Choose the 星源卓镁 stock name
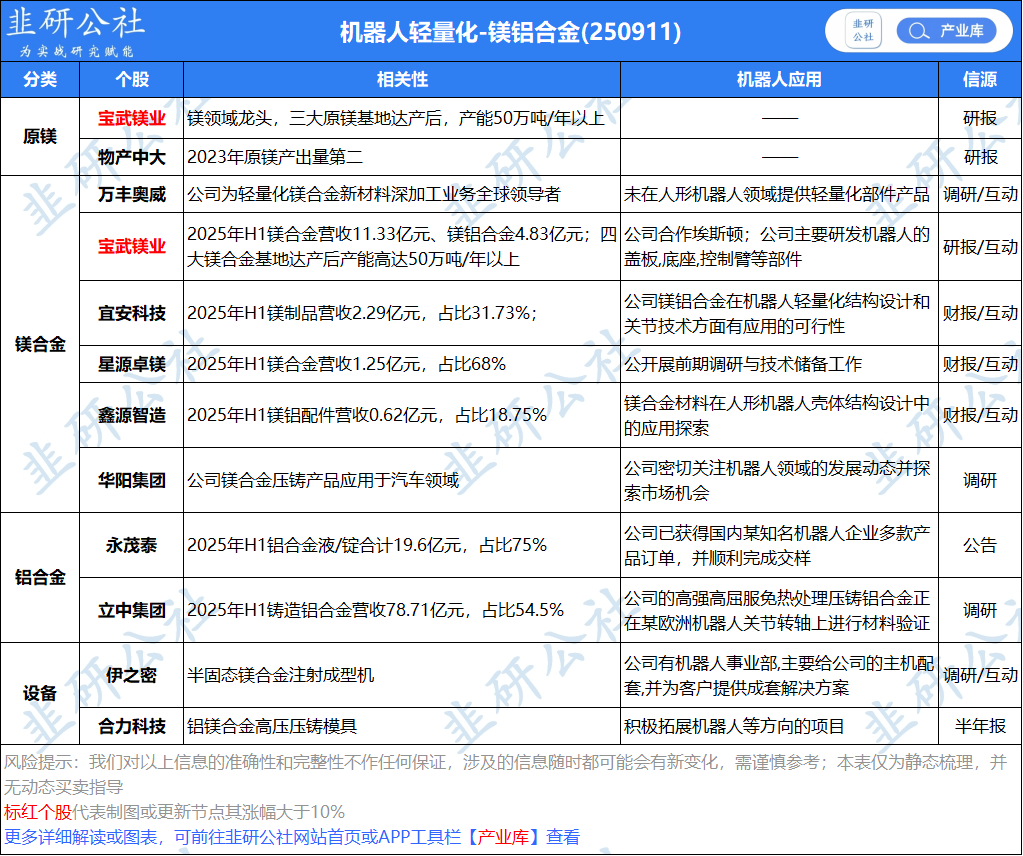 click(x=131, y=364)
